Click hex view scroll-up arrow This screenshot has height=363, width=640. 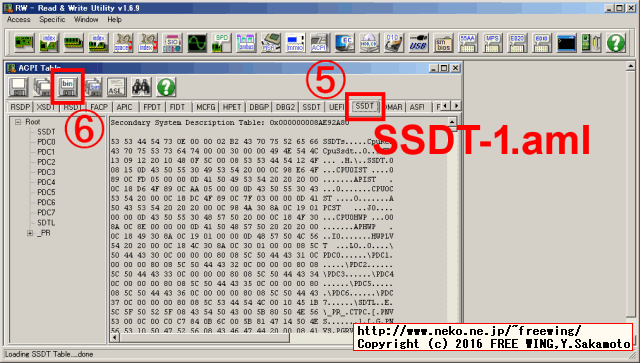(452, 122)
